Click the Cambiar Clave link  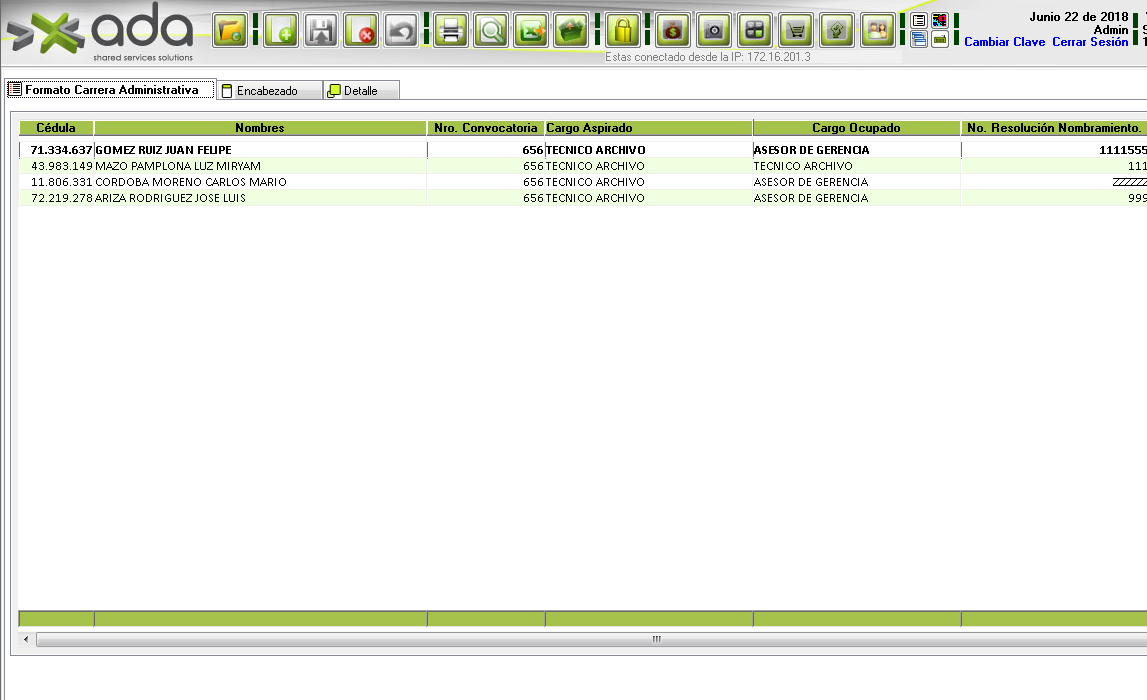pyautogui.click(x=1004, y=42)
